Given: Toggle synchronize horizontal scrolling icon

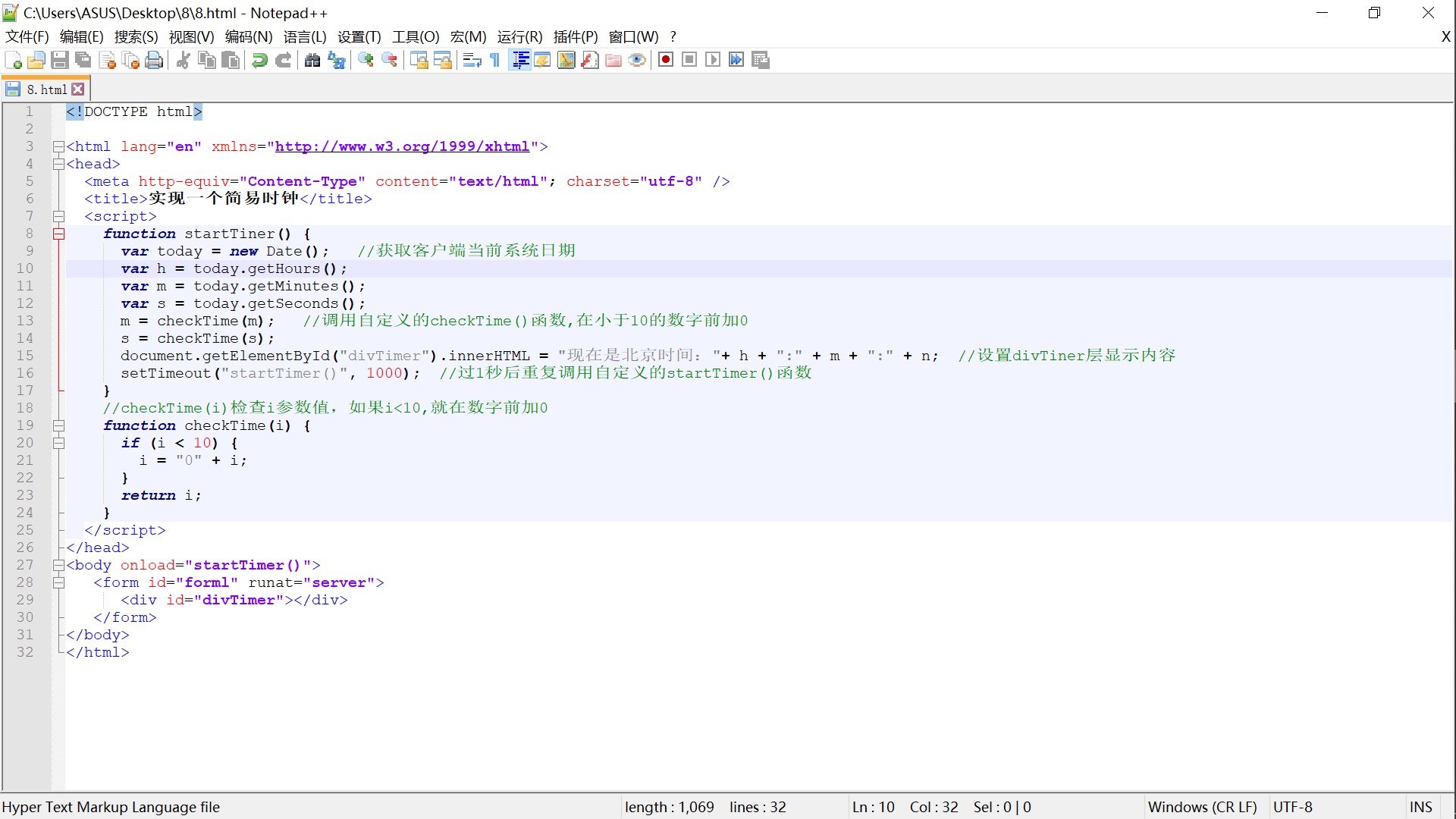Looking at the screenshot, I should pos(442,61).
